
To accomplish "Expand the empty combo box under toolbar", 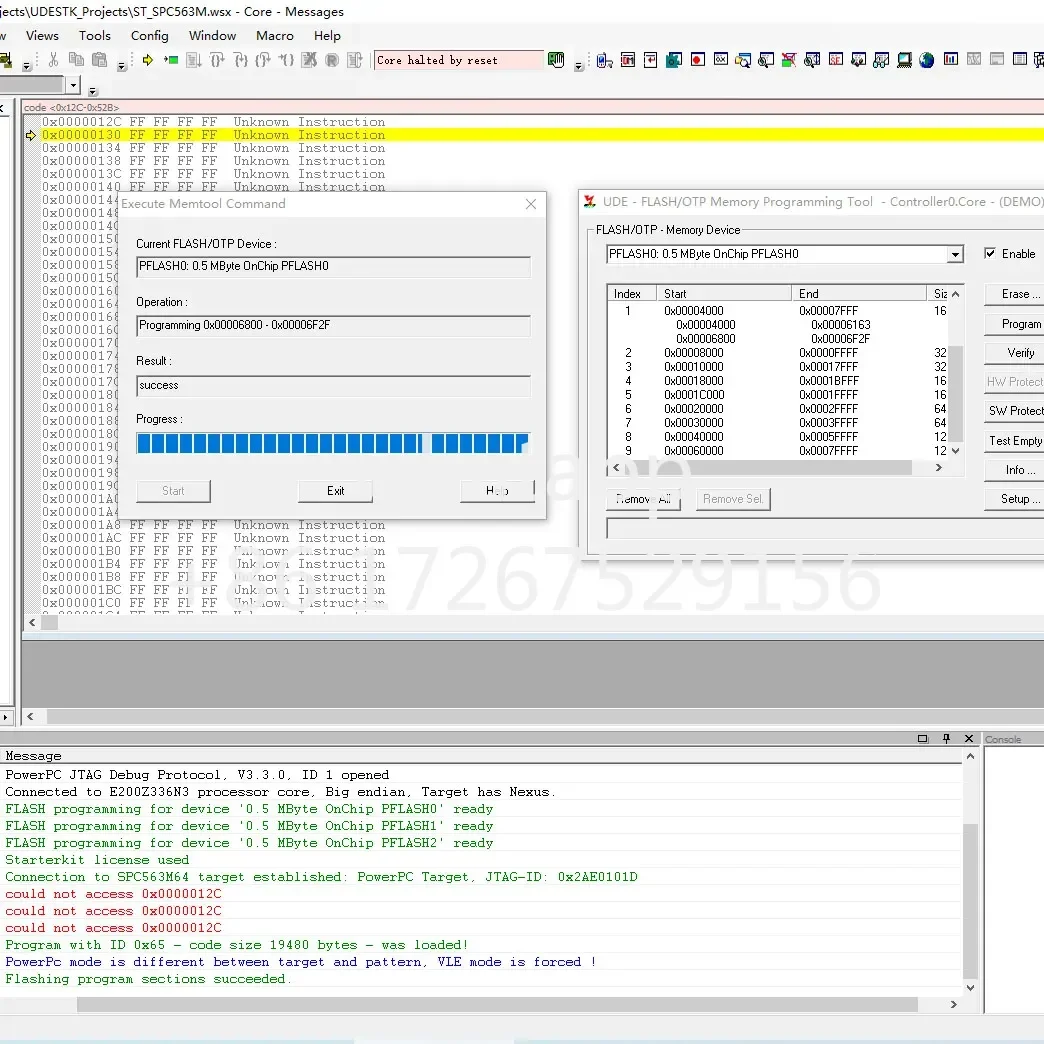I will tap(72, 86).
